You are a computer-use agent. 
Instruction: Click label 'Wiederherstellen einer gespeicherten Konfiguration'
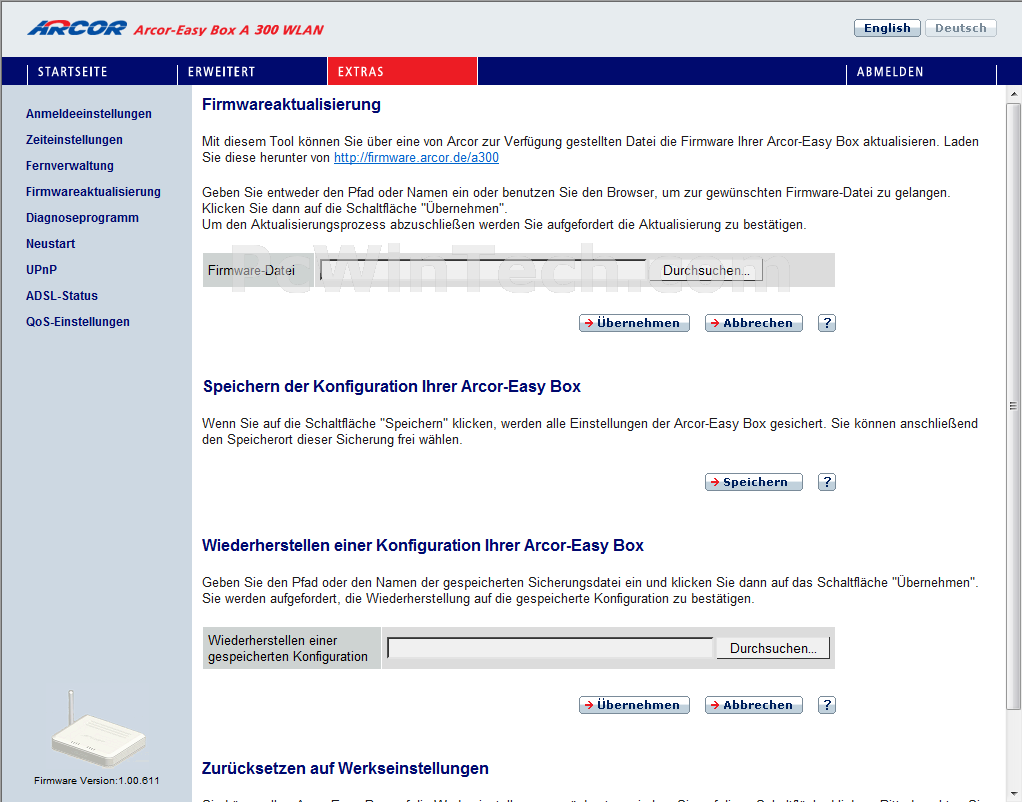[x=287, y=648]
